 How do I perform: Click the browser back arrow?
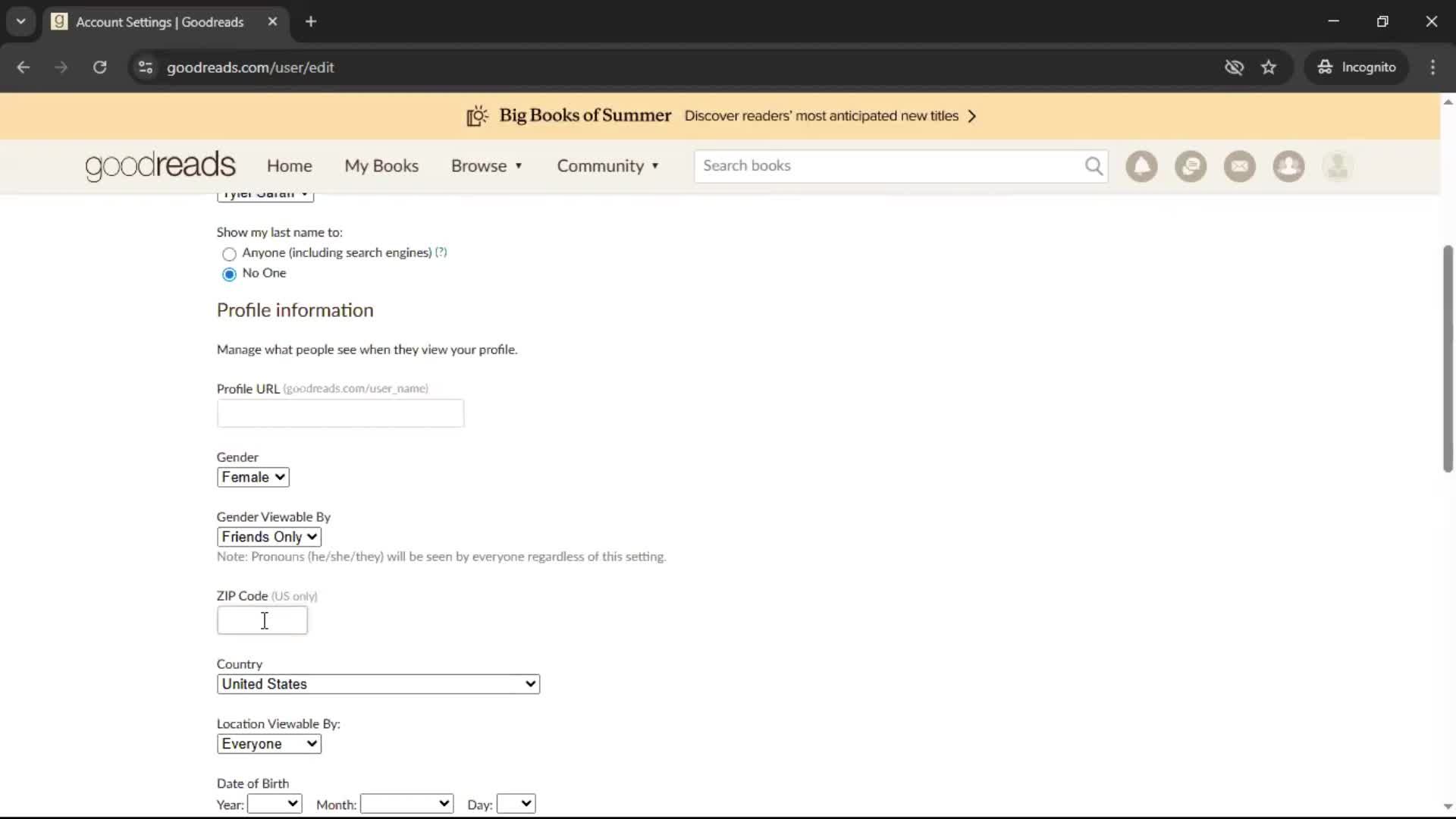[24, 67]
